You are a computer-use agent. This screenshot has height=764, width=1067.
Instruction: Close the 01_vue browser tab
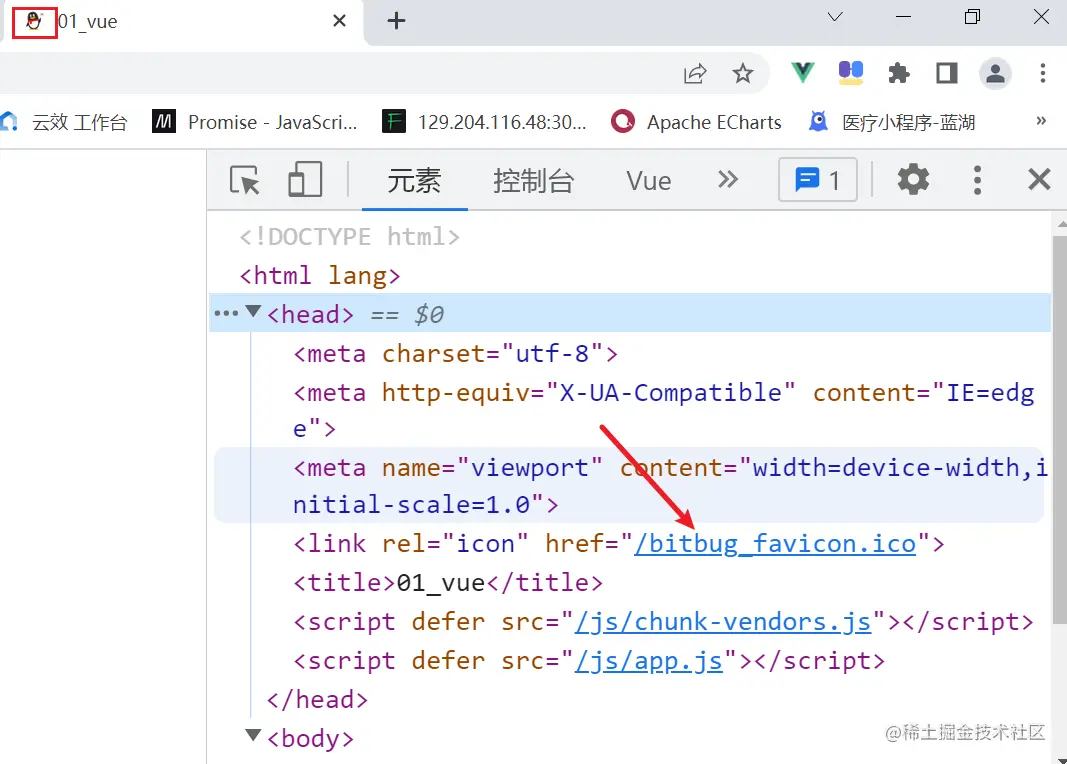coord(339,21)
